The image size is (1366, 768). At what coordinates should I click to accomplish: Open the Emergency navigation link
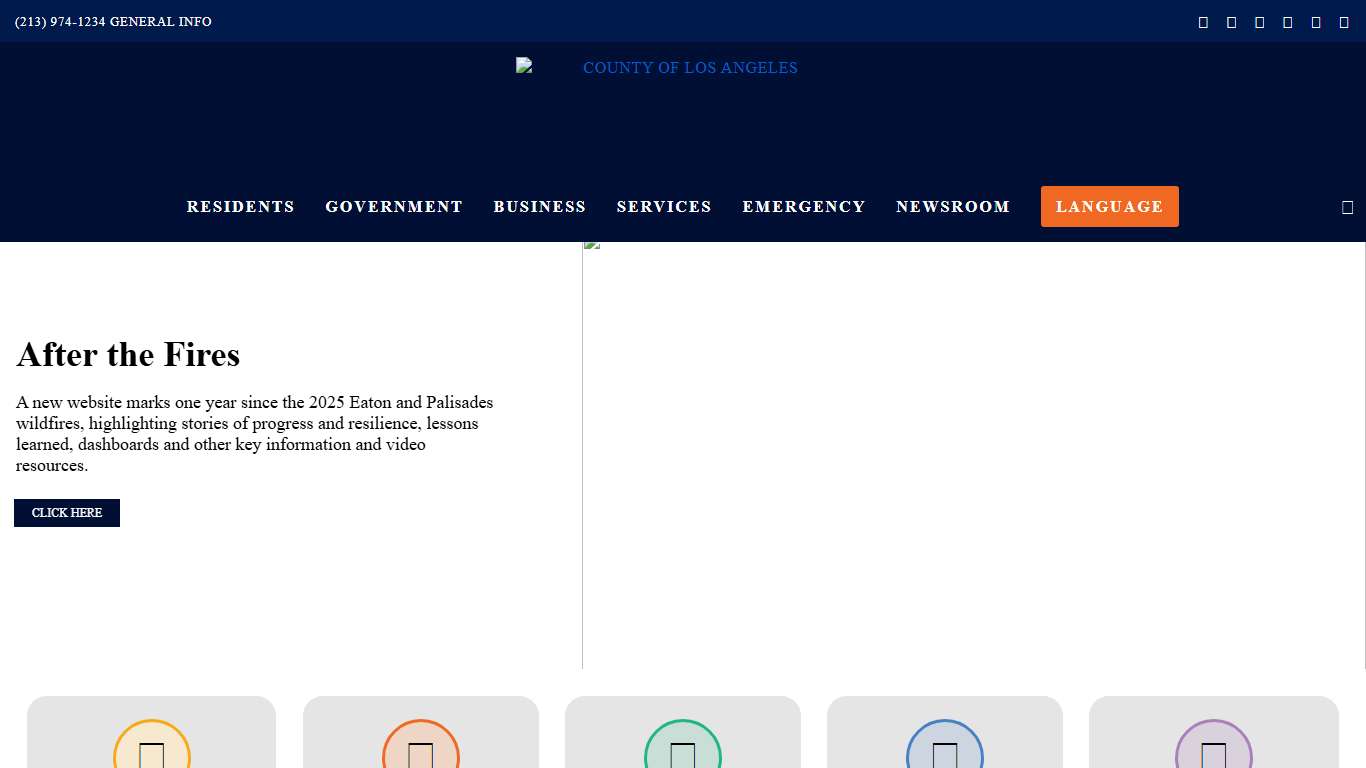click(x=804, y=206)
